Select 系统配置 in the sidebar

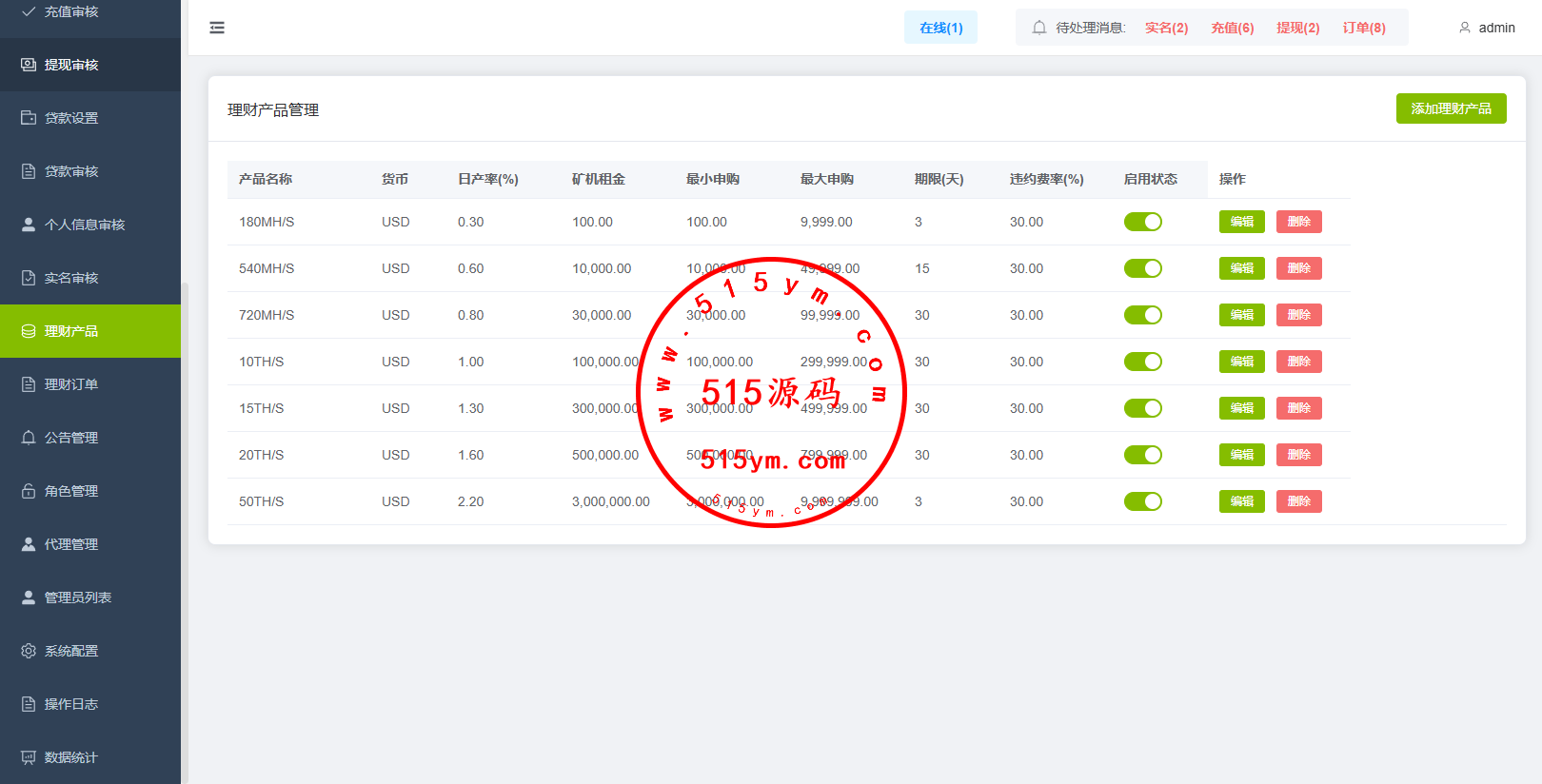click(90, 651)
